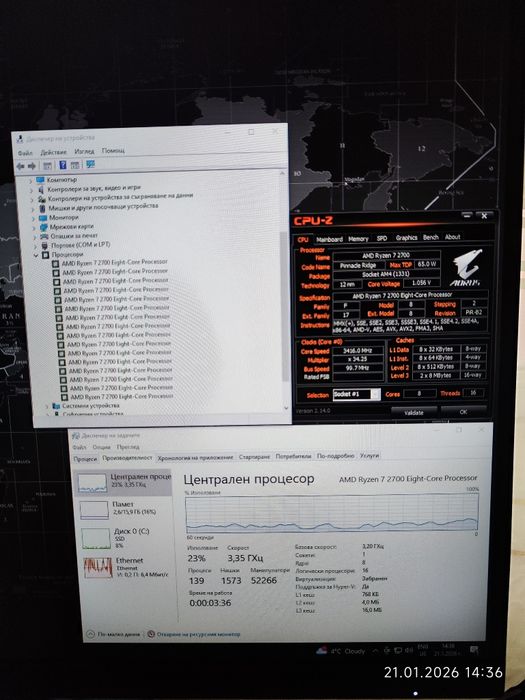Collapse the Процесори node in Device Manager
This screenshot has width=525, height=700.
(36, 255)
